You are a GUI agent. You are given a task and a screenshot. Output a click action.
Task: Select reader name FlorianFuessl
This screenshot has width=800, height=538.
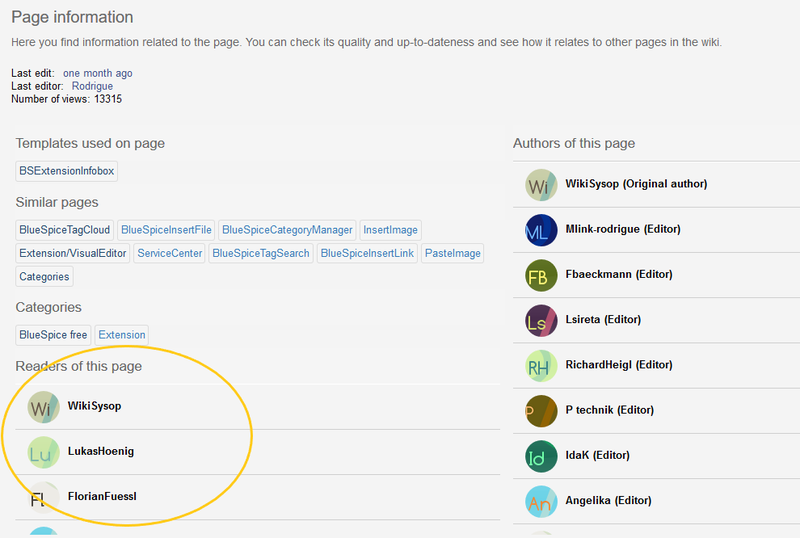click(102, 496)
